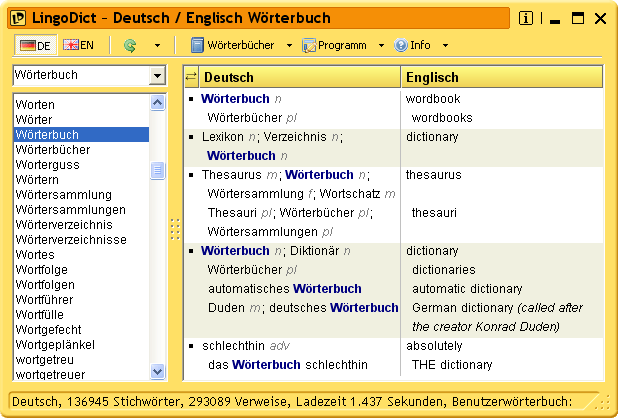Click the Info help icon

point(401,45)
